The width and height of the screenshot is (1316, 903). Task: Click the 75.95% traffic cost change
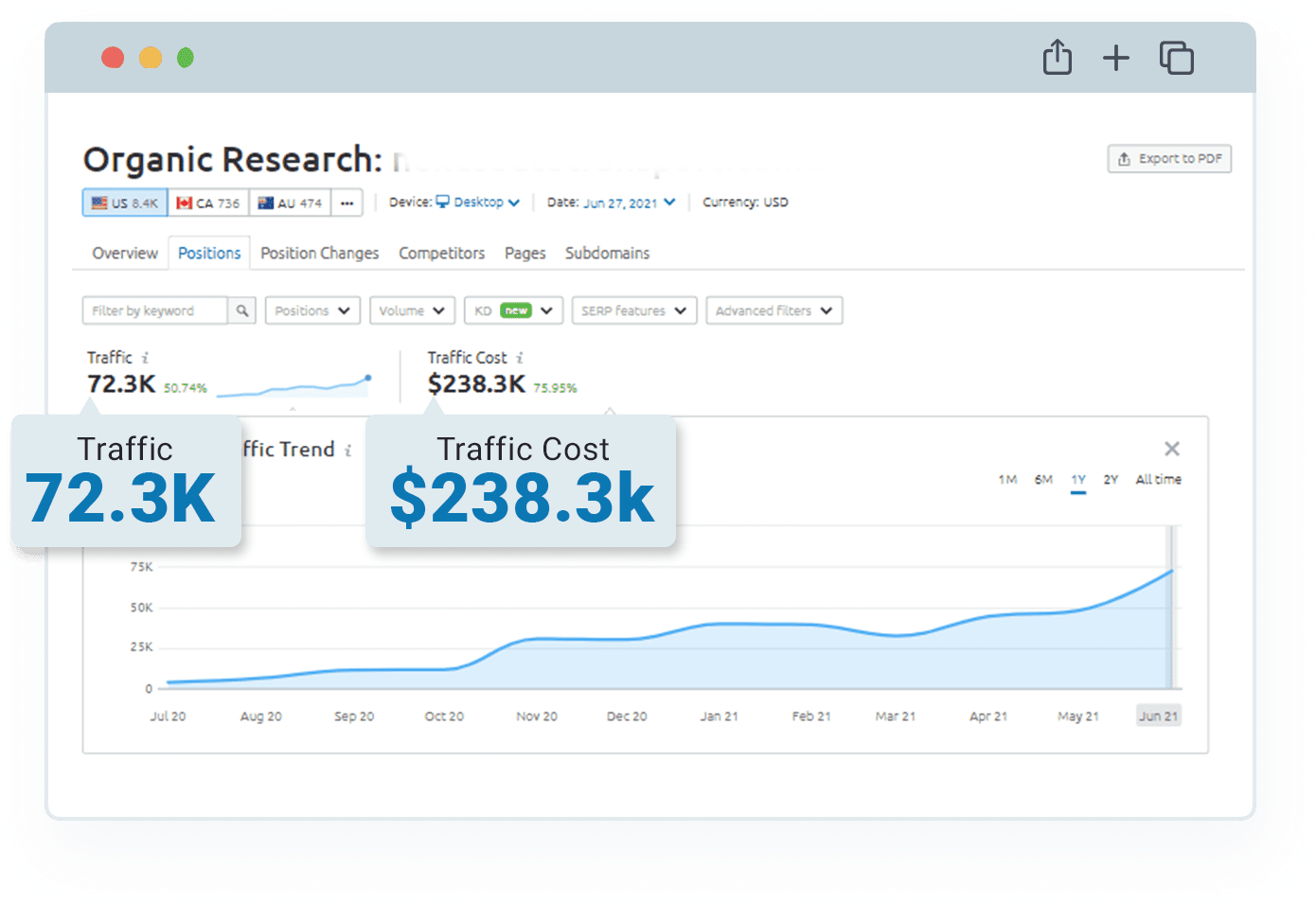click(555, 388)
